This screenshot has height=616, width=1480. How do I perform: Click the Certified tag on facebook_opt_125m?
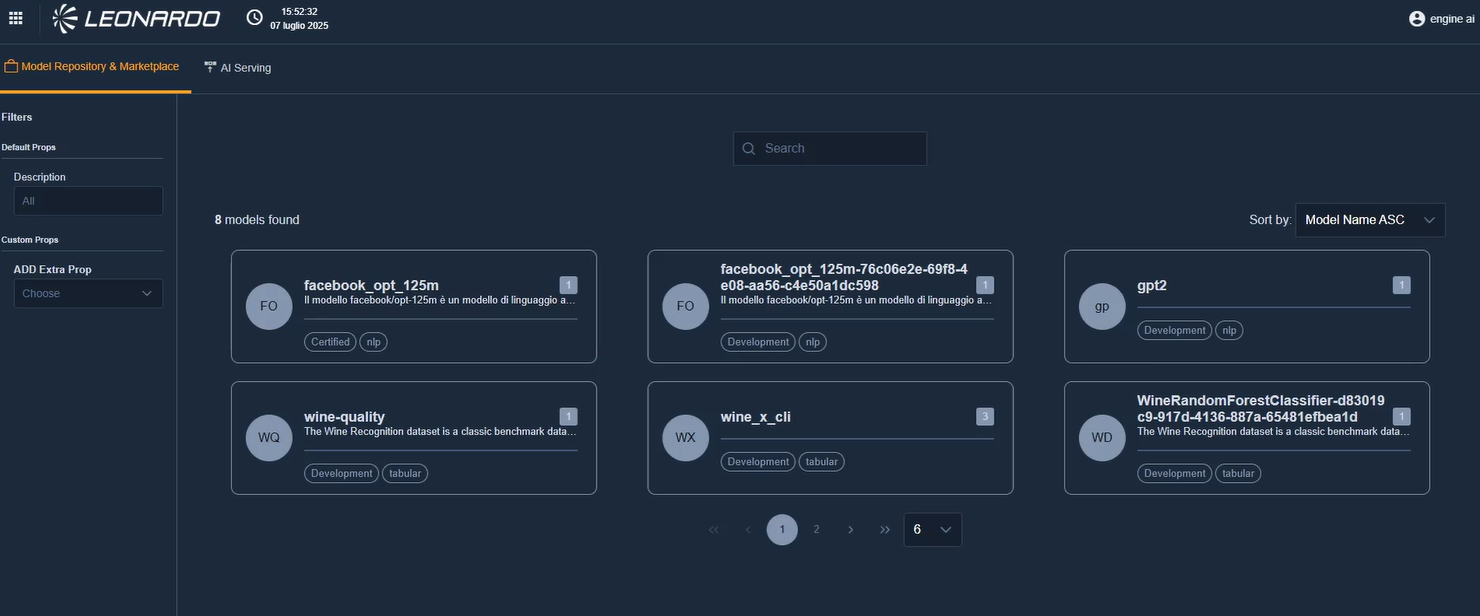330,342
